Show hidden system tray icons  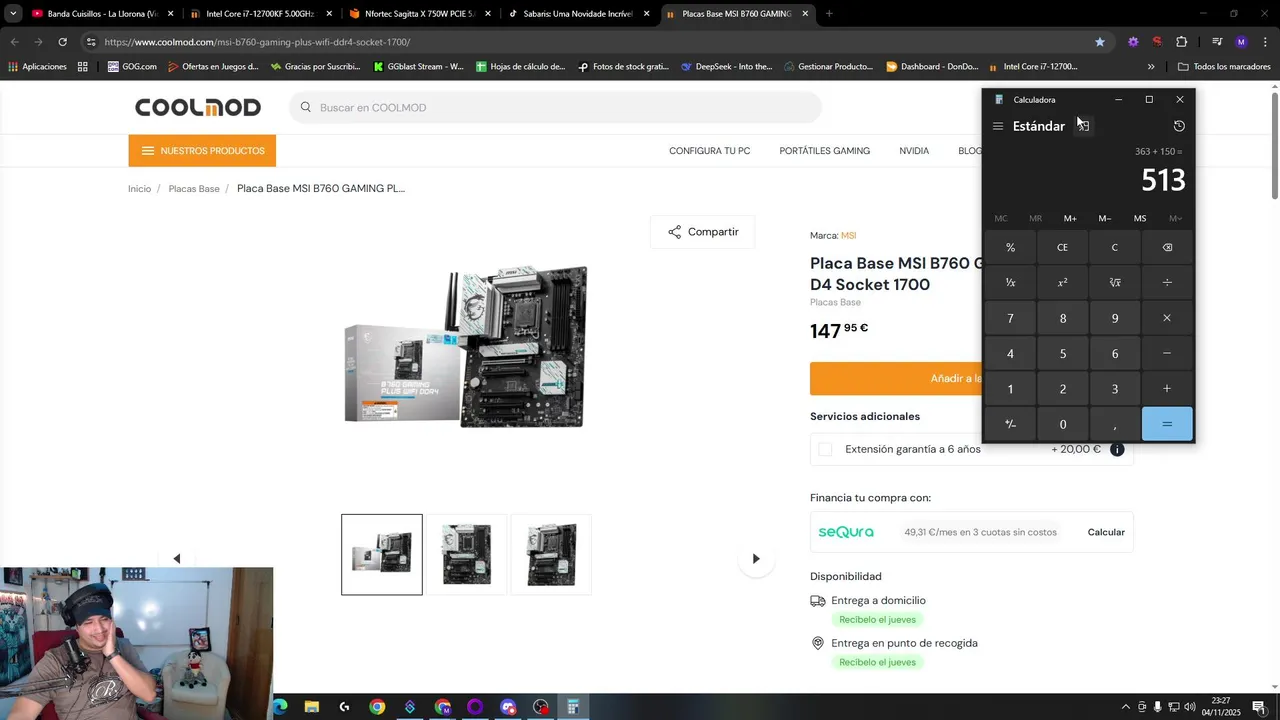pyautogui.click(x=1125, y=707)
